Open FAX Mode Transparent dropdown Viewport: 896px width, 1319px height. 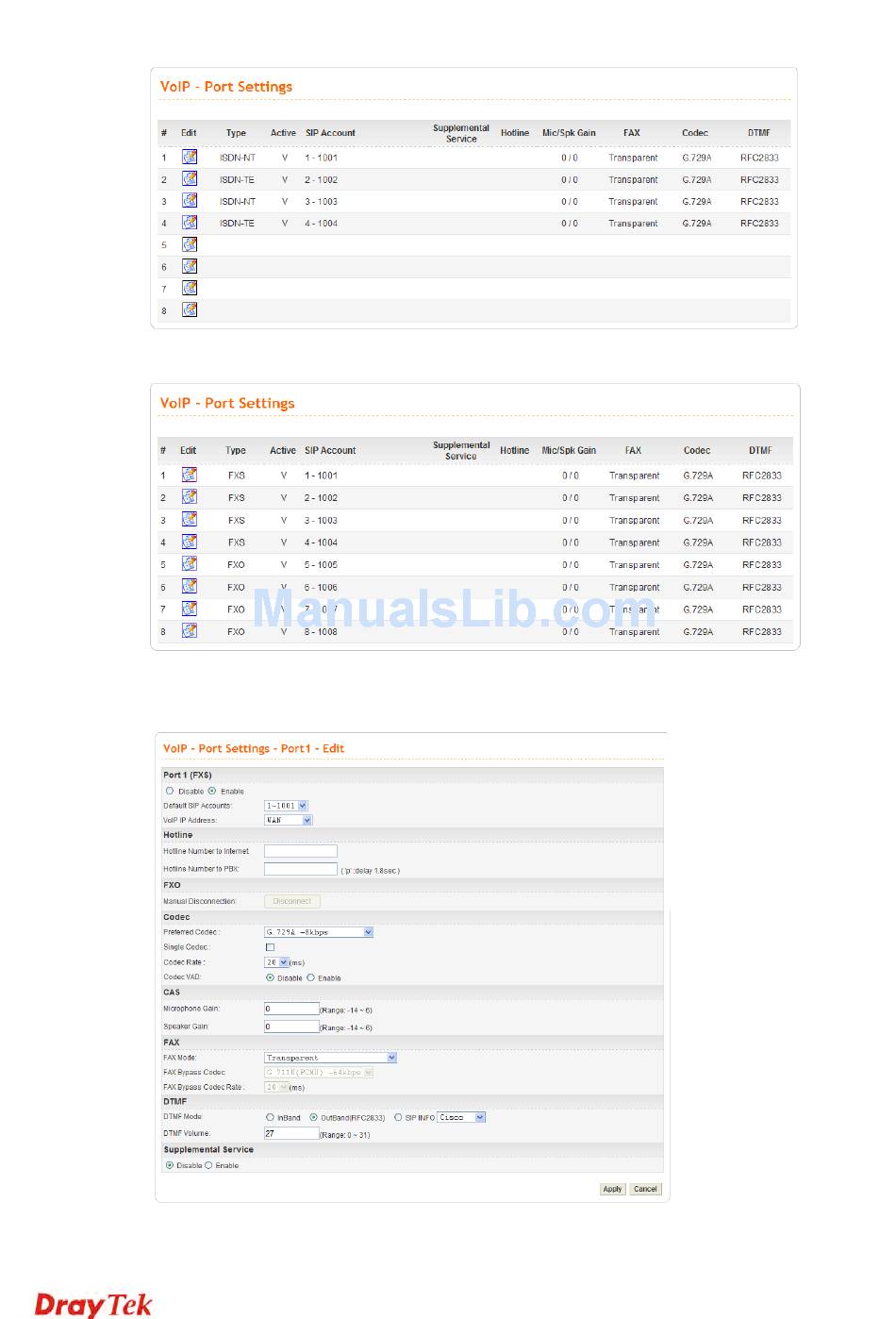pyautogui.click(x=330, y=1058)
